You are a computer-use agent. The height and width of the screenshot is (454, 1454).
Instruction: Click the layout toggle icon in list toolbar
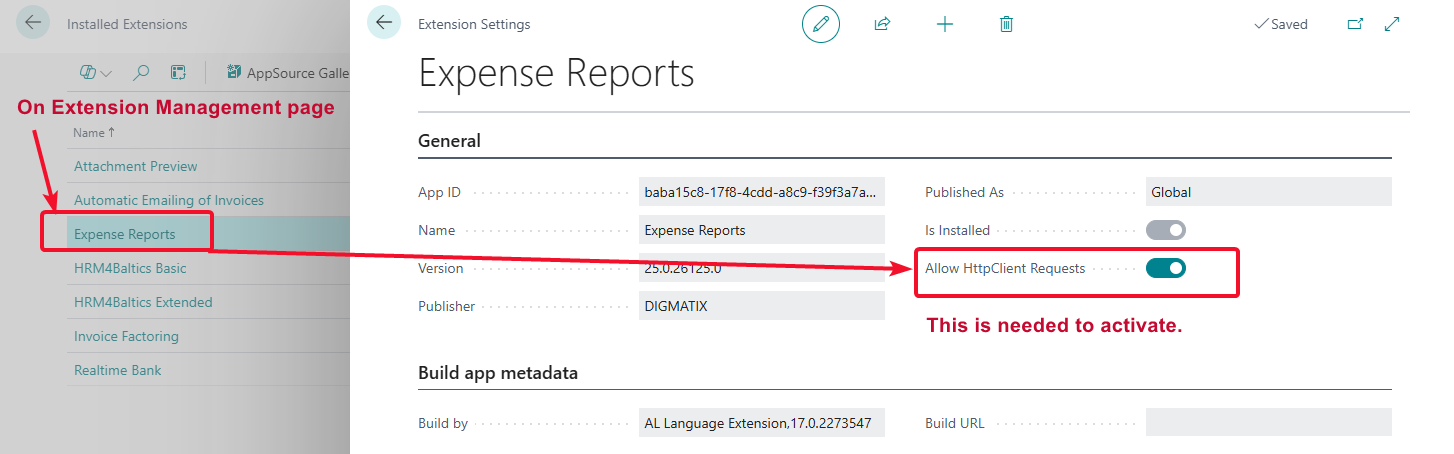point(178,72)
